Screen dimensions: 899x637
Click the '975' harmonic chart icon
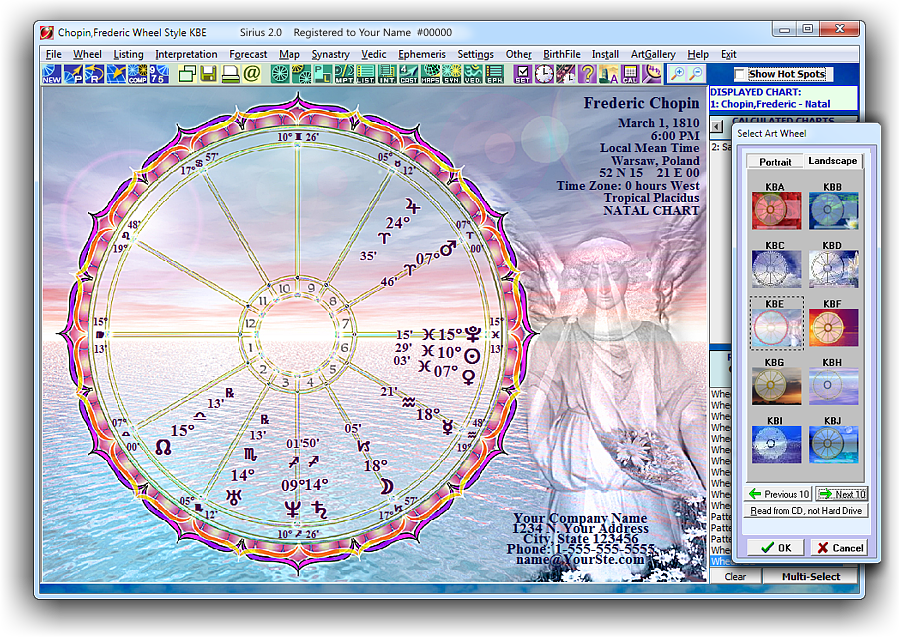(x=159, y=74)
